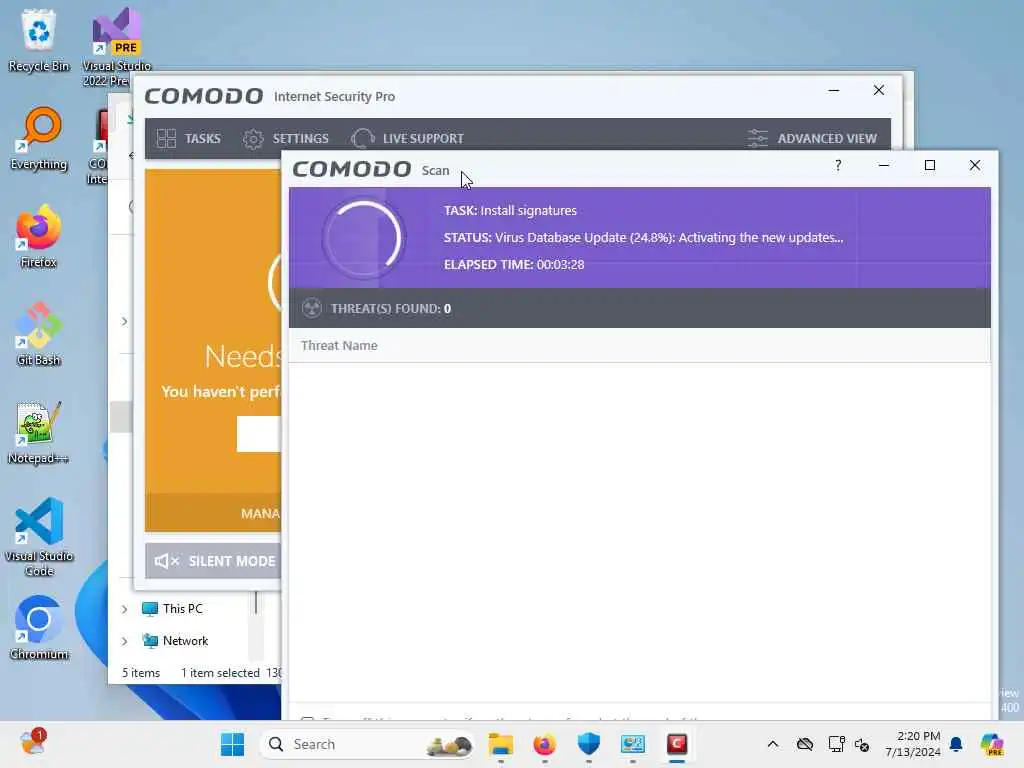Click the display device tray icon
This screenshot has width=1024, height=768.
tap(836, 744)
